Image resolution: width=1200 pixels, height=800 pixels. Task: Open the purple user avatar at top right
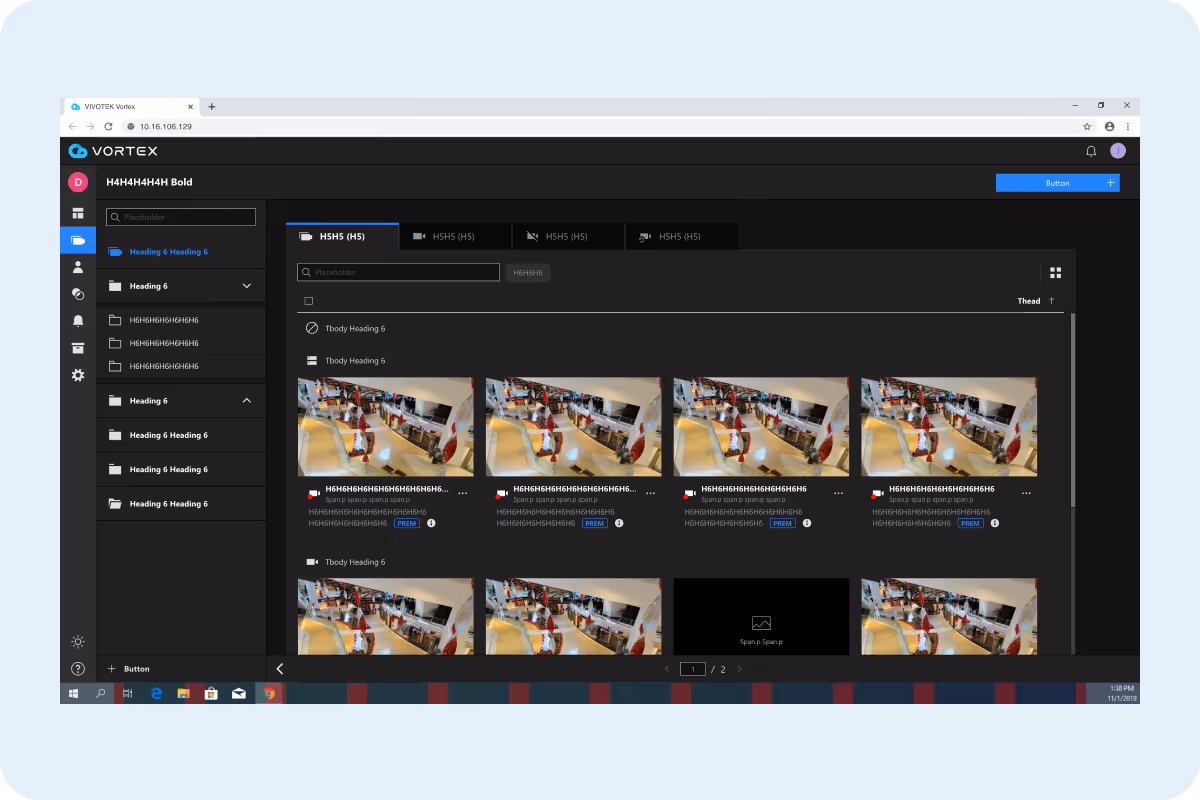click(x=1118, y=151)
